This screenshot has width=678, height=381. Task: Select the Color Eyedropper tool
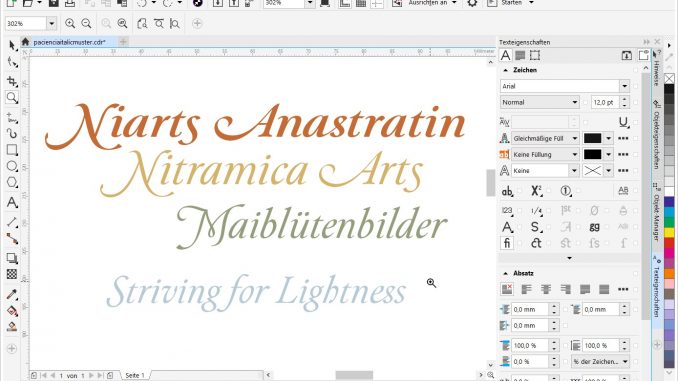[12, 295]
